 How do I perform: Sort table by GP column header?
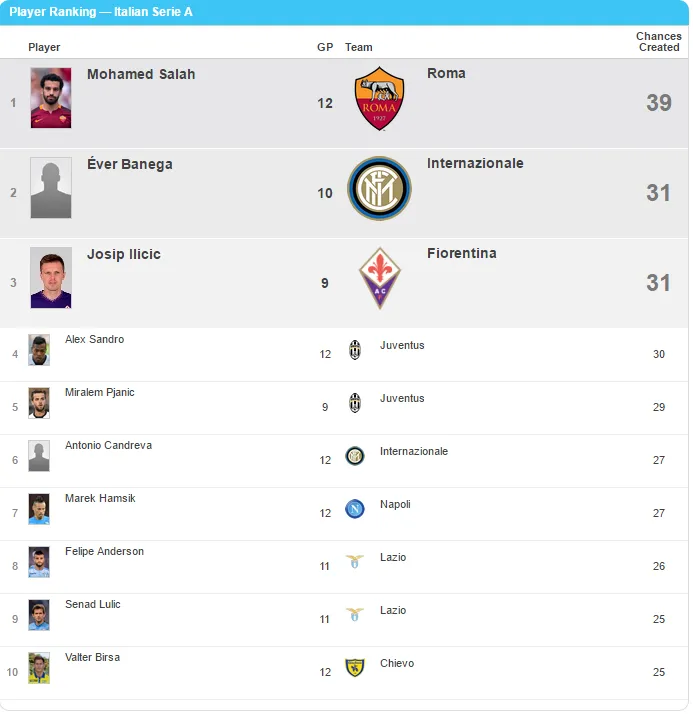325,47
